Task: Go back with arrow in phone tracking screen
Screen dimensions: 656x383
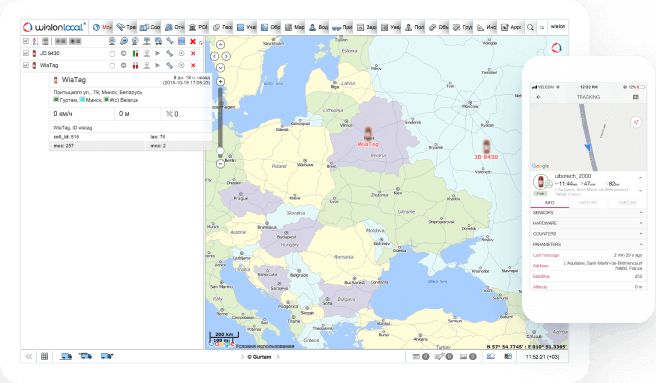Action: tap(538, 97)
